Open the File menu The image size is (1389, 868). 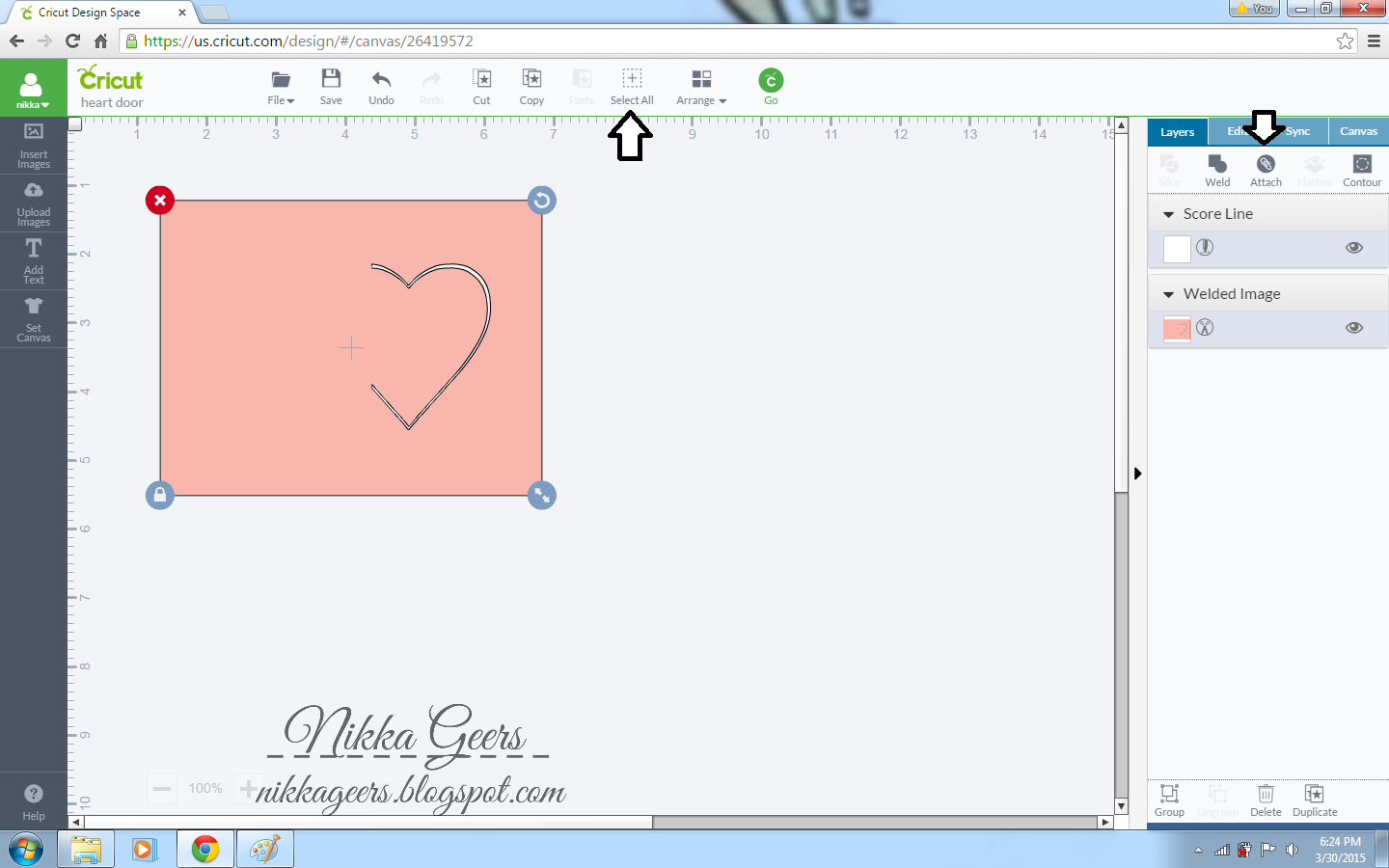pyautogui.click(x=281, y=87)
